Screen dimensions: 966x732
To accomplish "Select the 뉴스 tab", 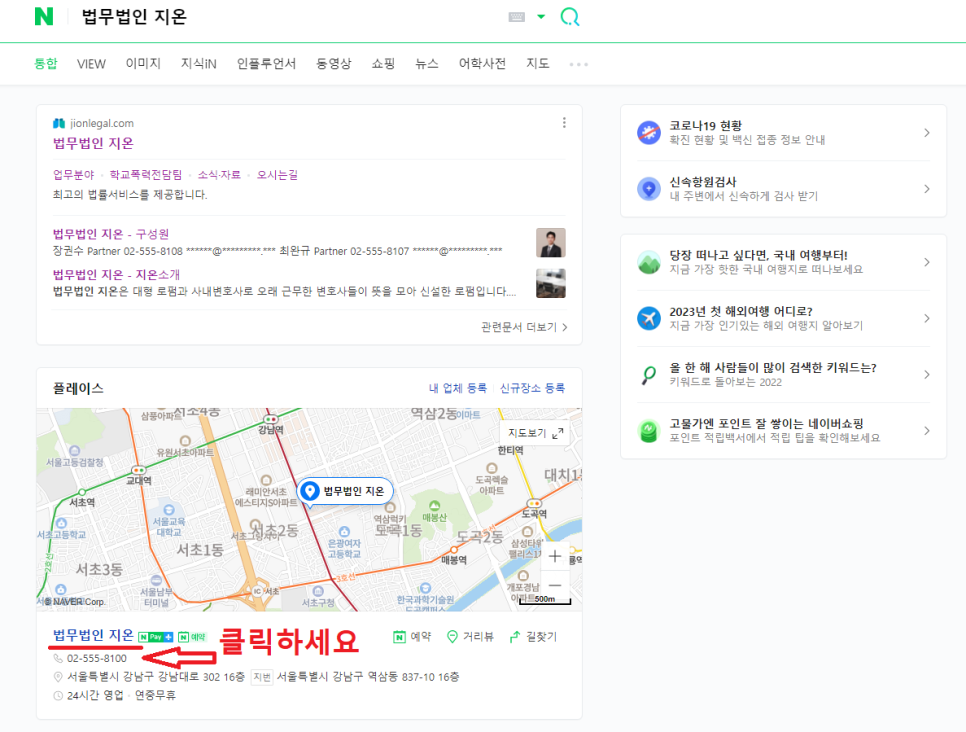I will (x=426, y=63).
